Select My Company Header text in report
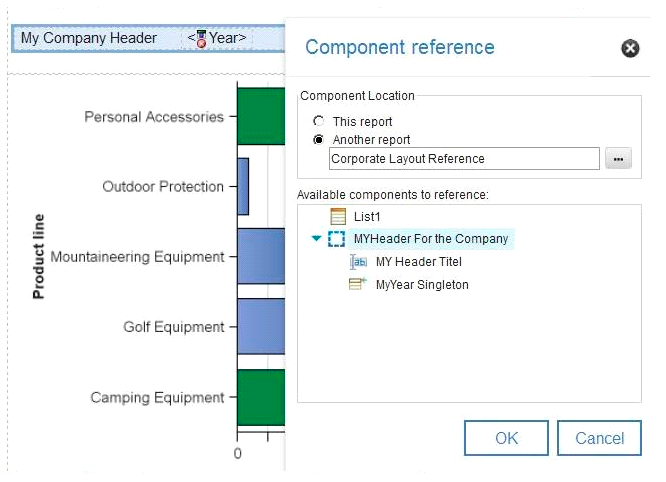 click(x=89, y=39)
